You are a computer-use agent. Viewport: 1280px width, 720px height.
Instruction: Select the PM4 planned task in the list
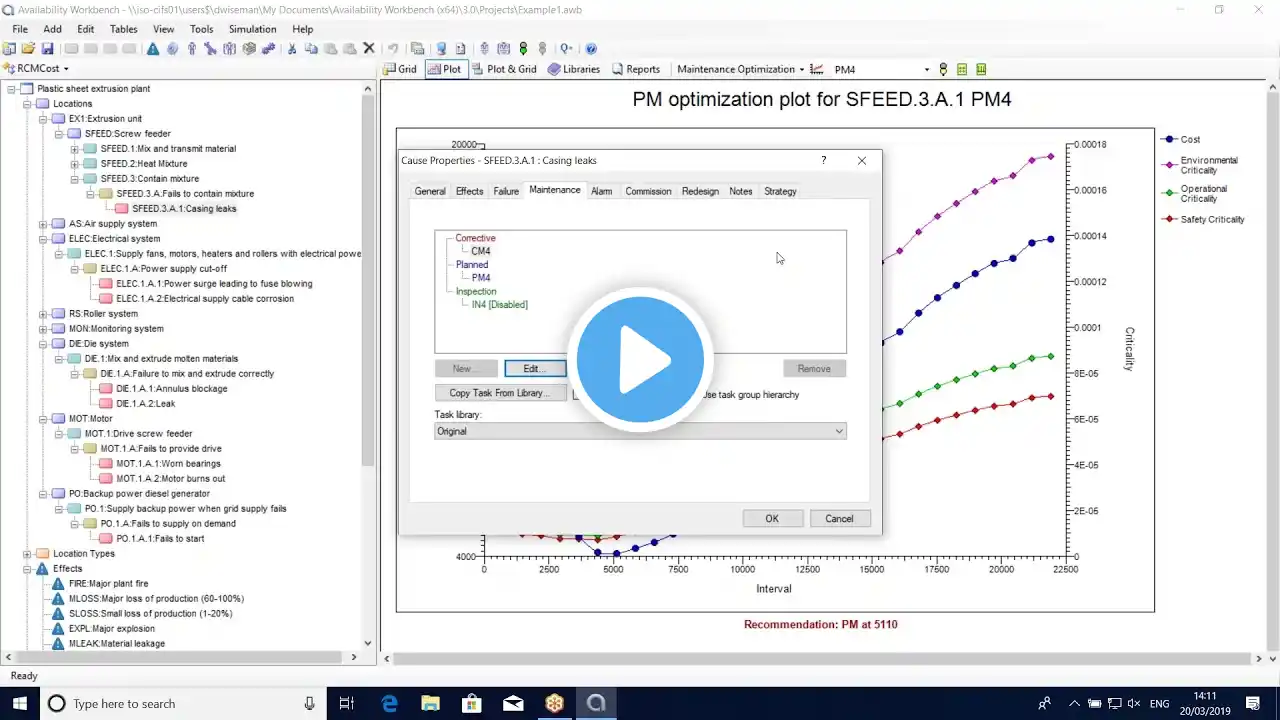point(481,278)
